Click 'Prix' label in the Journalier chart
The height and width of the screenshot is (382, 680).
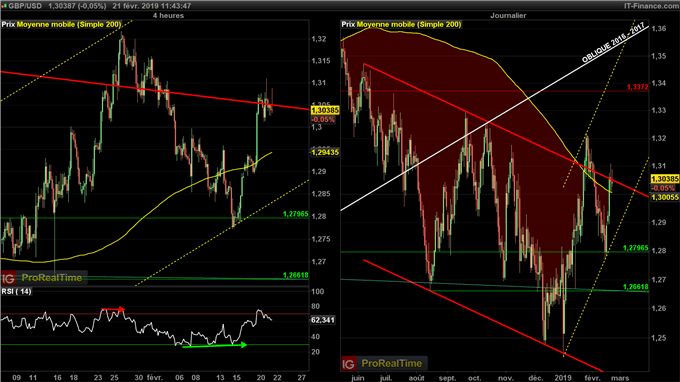(348, 24)
